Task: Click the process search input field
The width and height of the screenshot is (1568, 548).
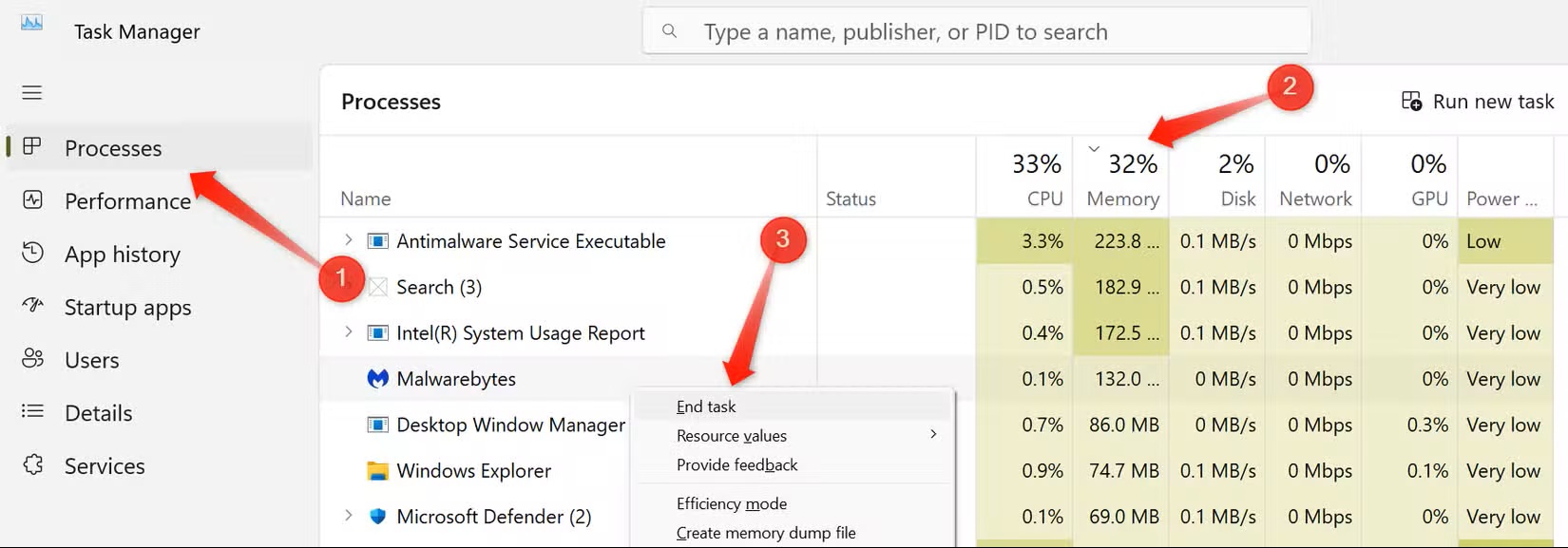Action: pos(977,32)
